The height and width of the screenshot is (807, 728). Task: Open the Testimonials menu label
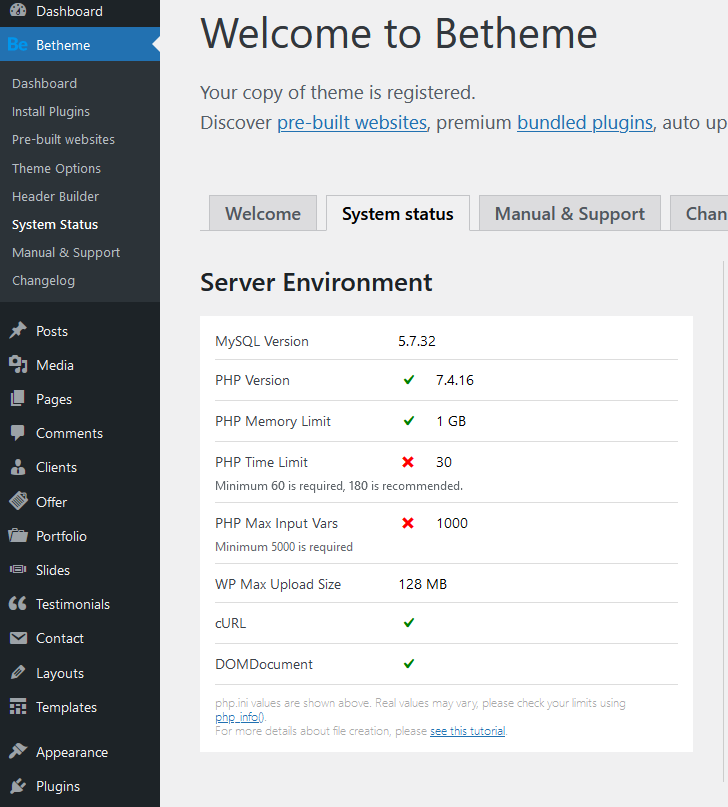click(x=73, y=604)
